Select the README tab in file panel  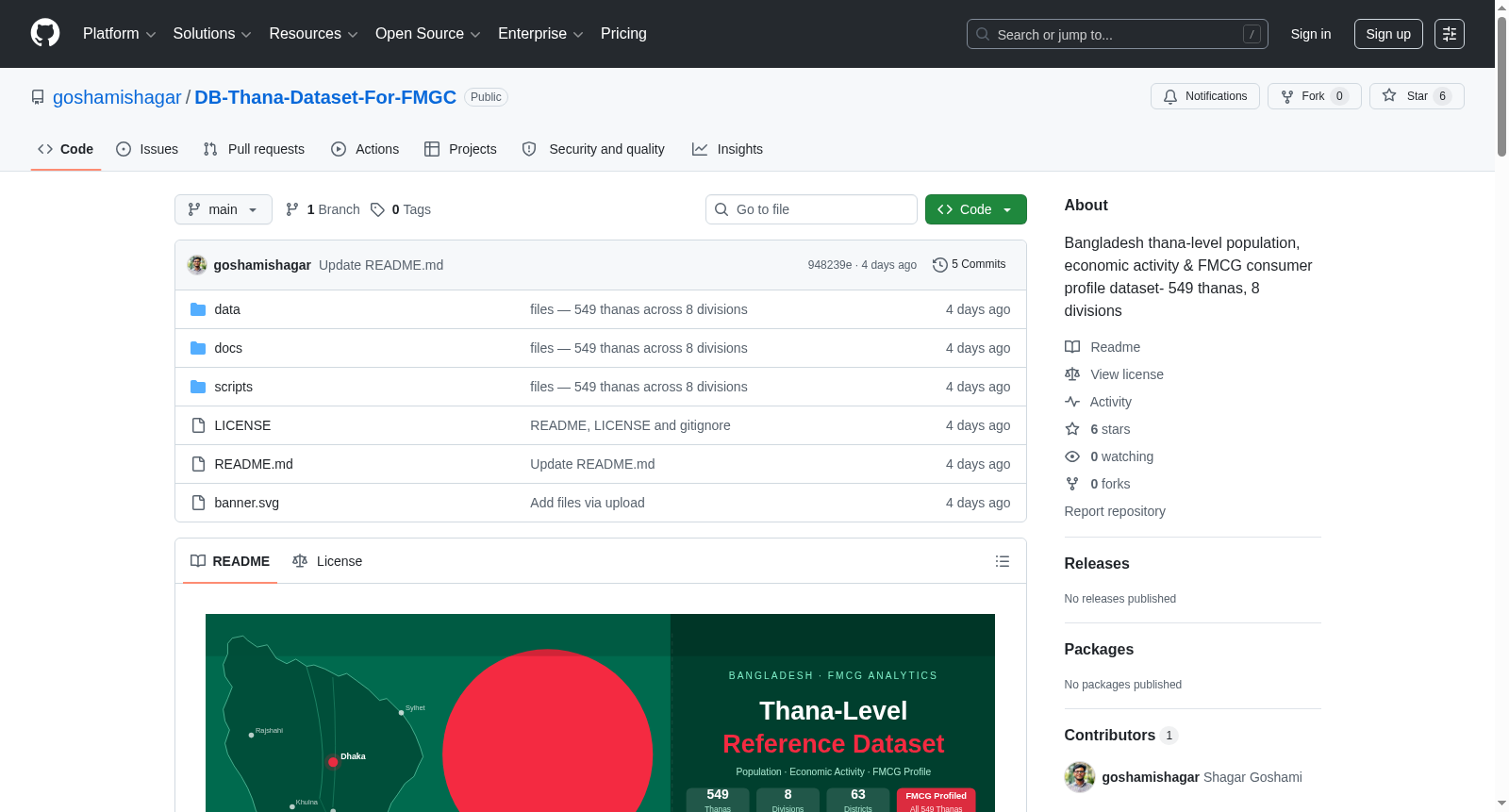click(230, 561)
